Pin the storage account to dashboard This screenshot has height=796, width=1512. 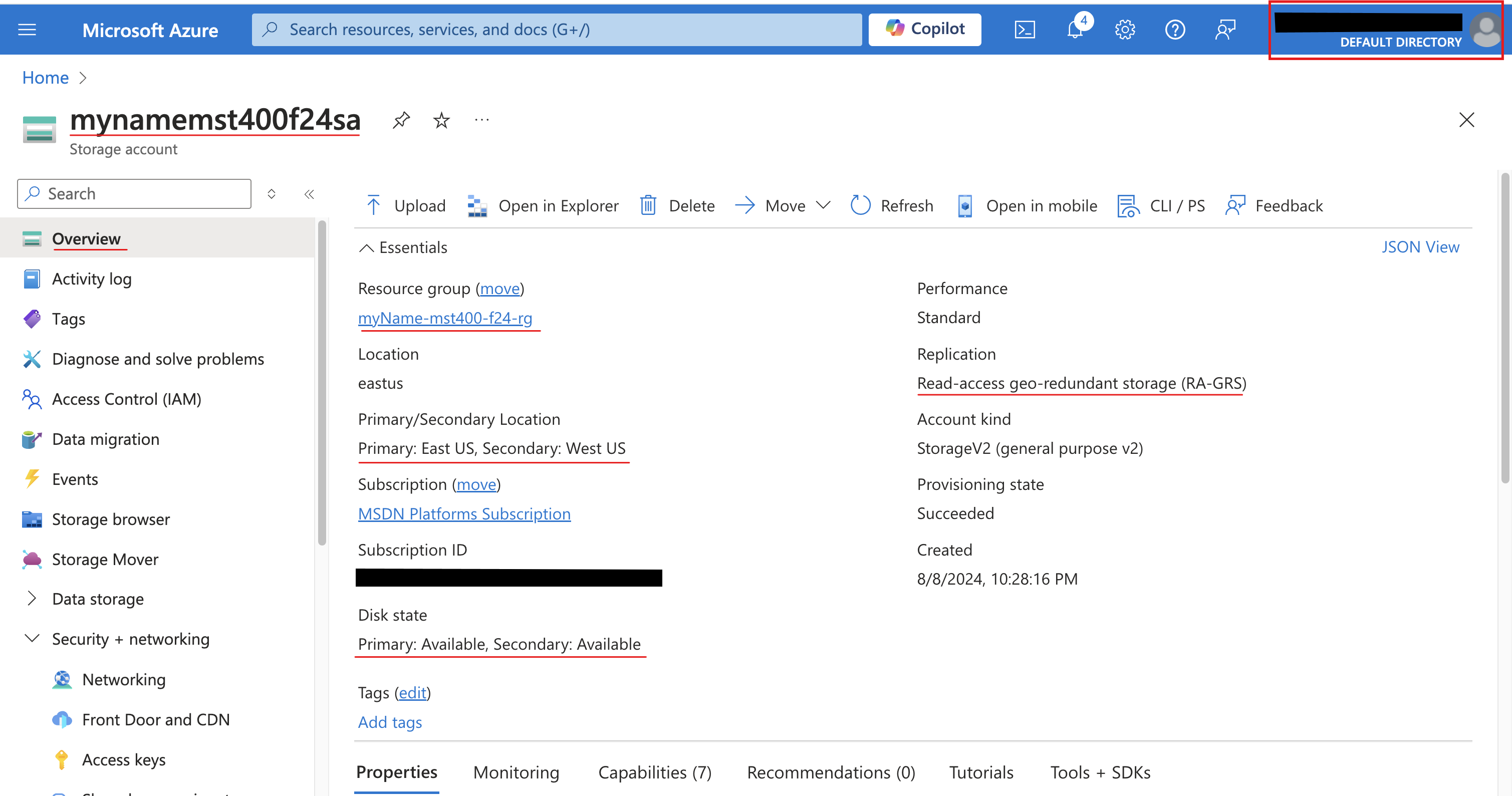(x=401, y=120)
